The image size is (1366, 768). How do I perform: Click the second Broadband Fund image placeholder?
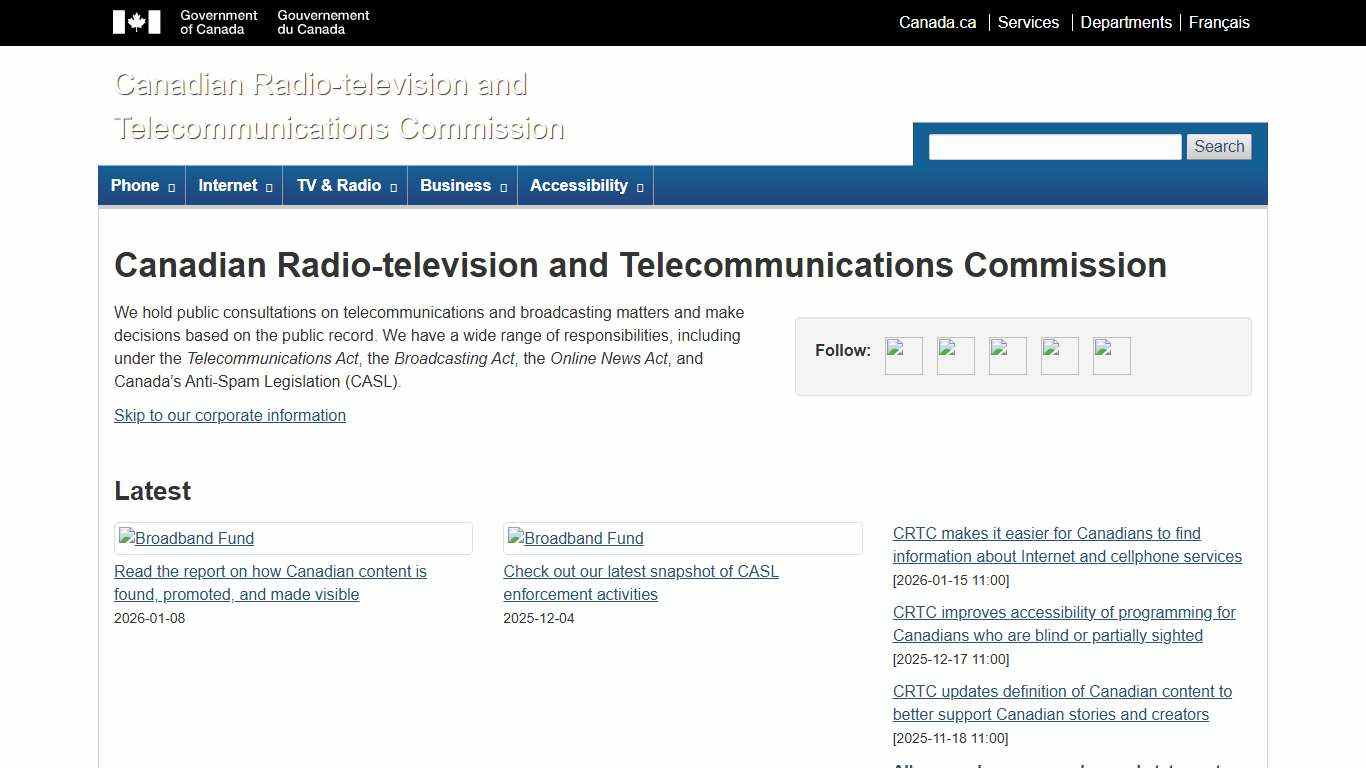(x=575, y=538)
